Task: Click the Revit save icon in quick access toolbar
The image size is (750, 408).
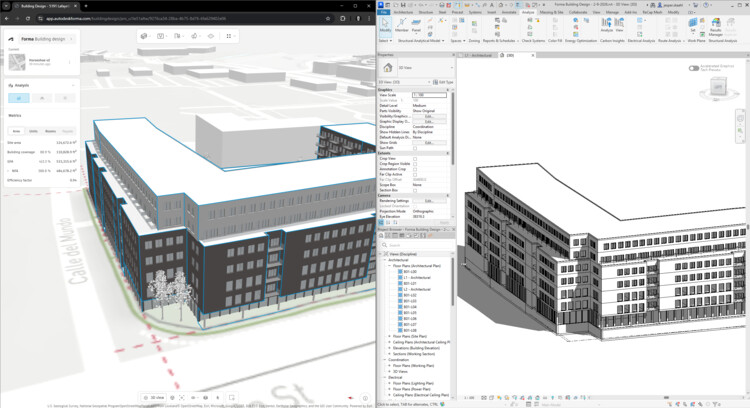Action: (x=405, y=5)
